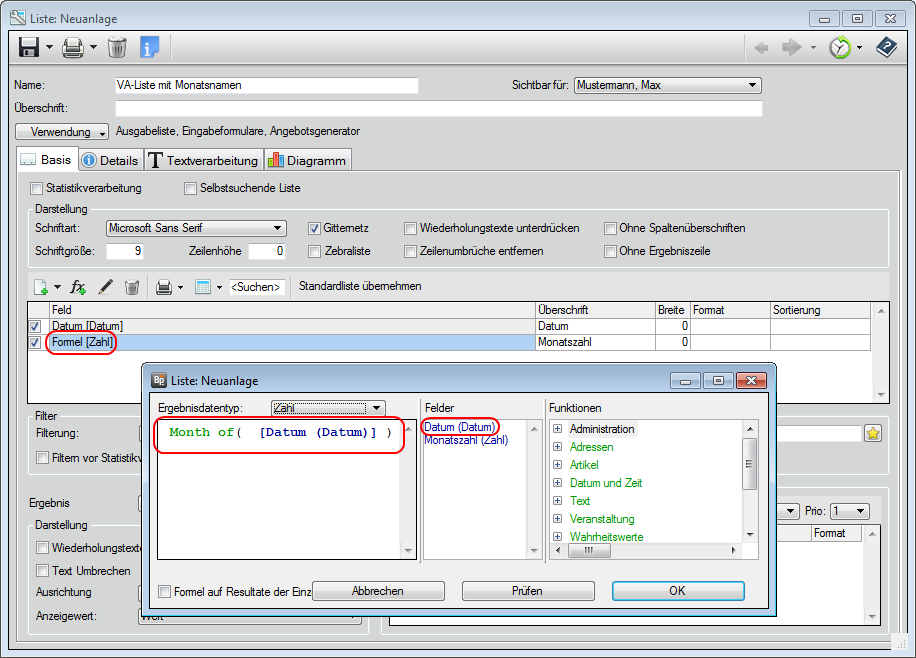The height and width of the screenshot is (658, 916).
Task: Expand the Datum und Zeit node
Action: [x=558, y=483]
